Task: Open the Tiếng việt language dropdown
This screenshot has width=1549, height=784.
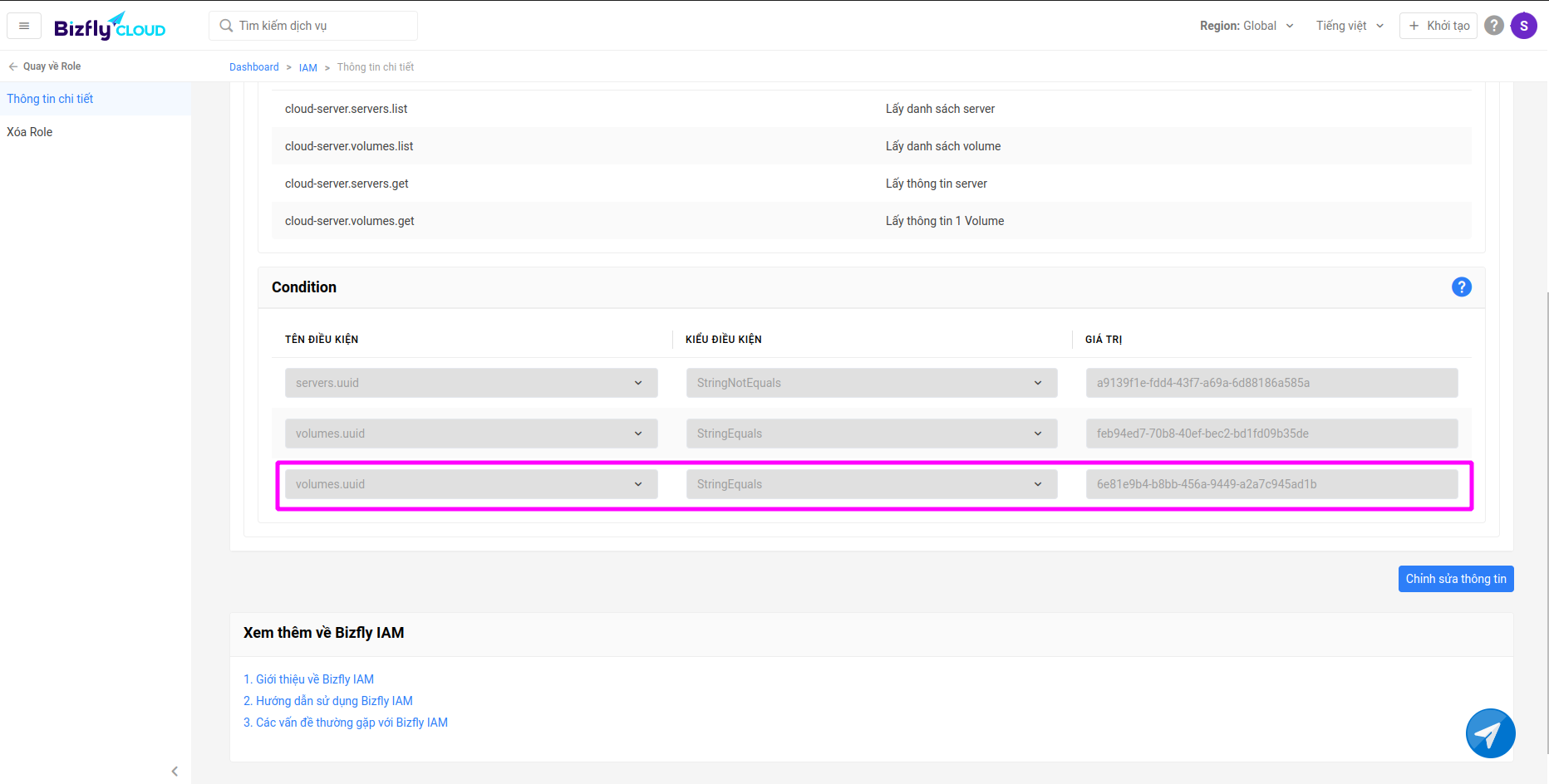Action: (x=1350, y=26)
